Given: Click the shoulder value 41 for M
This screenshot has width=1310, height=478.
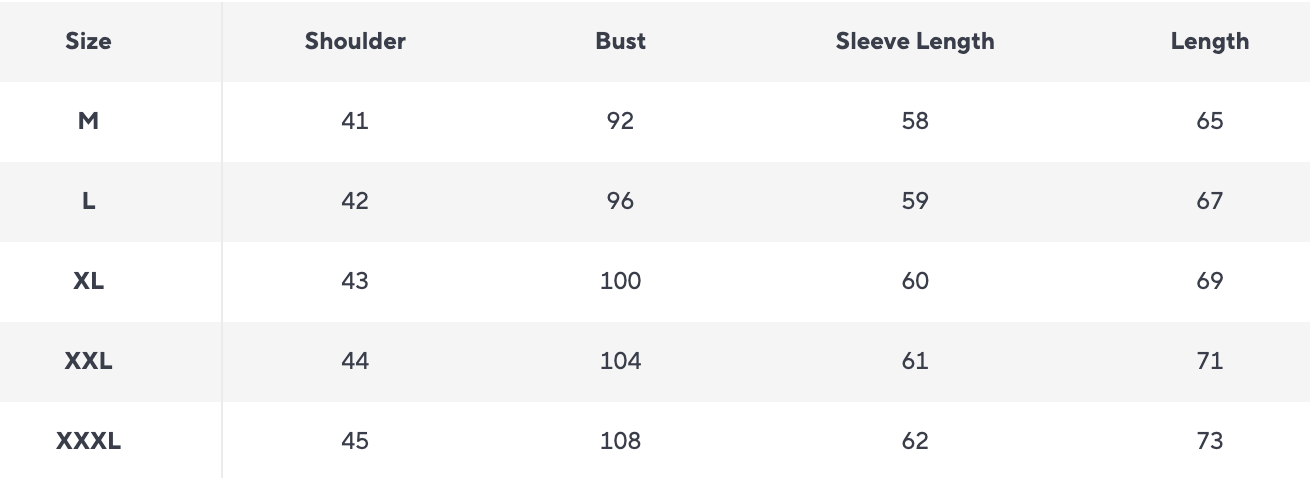Looking at the screenshot, I should tap(355, 121).
